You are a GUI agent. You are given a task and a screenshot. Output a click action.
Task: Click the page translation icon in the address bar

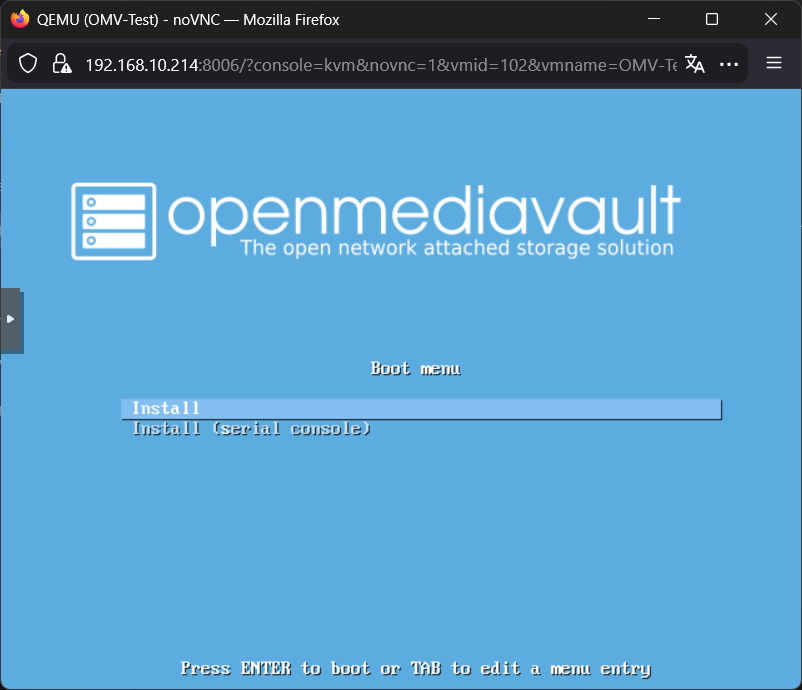[x=695, y=64]
